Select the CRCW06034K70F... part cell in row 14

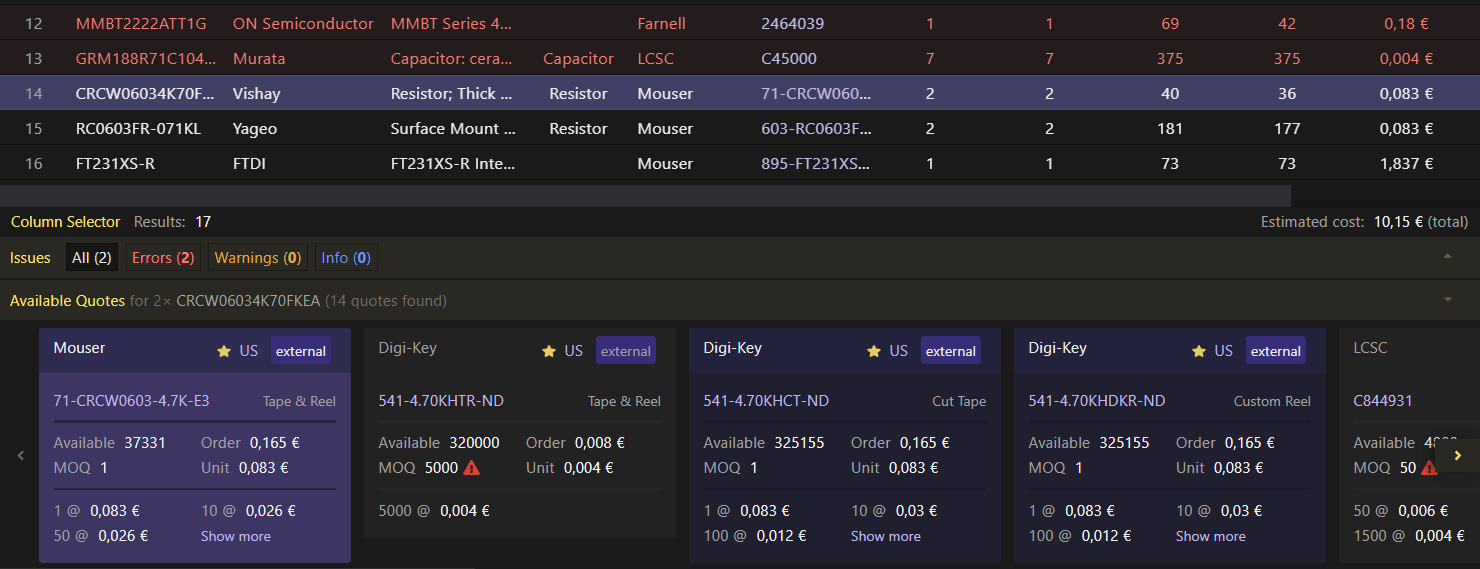pos(145,94)
